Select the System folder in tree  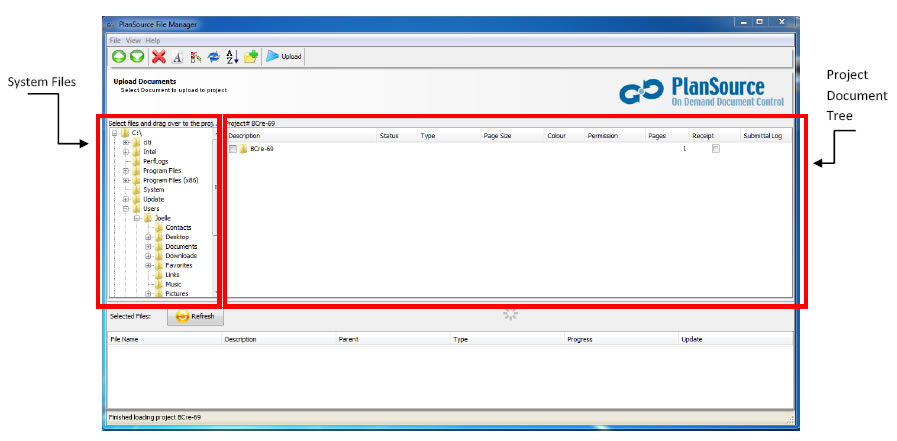(x=153, y=189)
